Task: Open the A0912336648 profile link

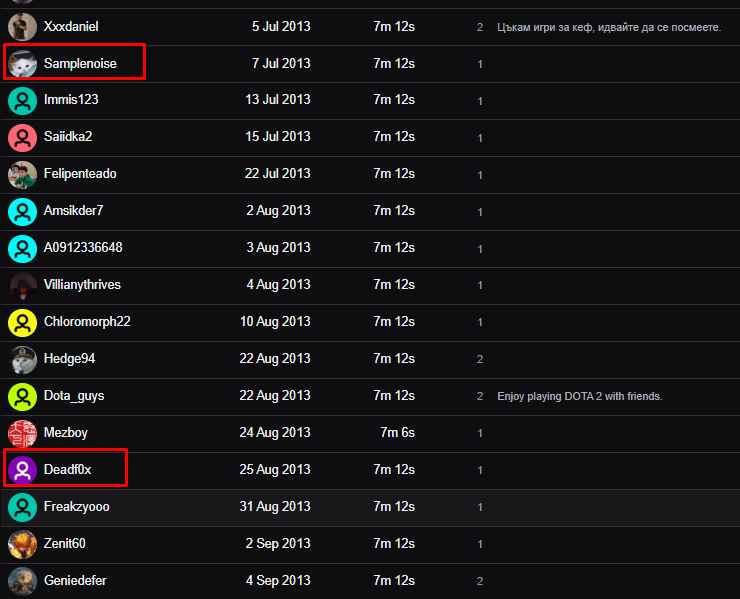Action: coord(83,248)
